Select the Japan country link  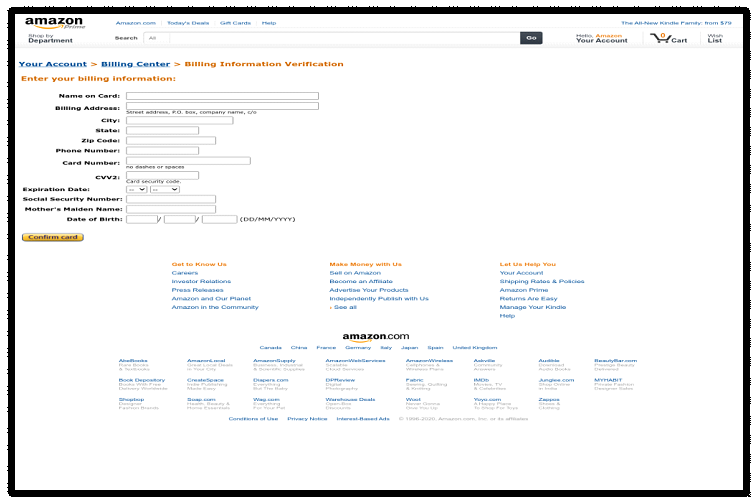click(x=410, y=348)
